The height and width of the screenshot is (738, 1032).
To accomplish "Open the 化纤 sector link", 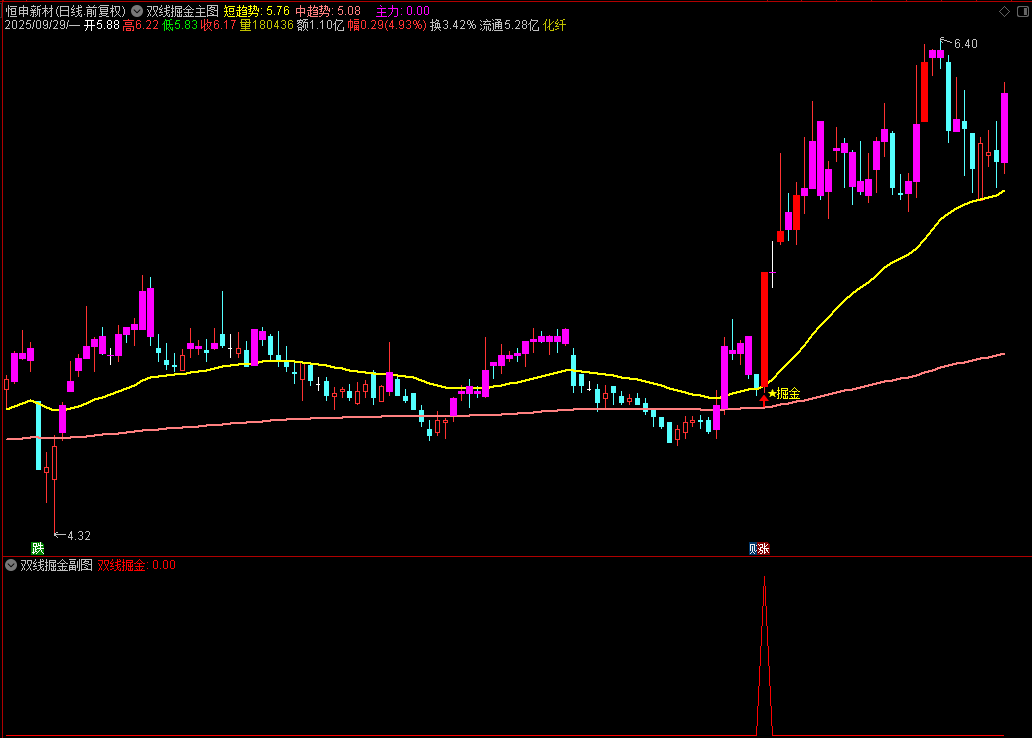I will click(x=554, y=25).
